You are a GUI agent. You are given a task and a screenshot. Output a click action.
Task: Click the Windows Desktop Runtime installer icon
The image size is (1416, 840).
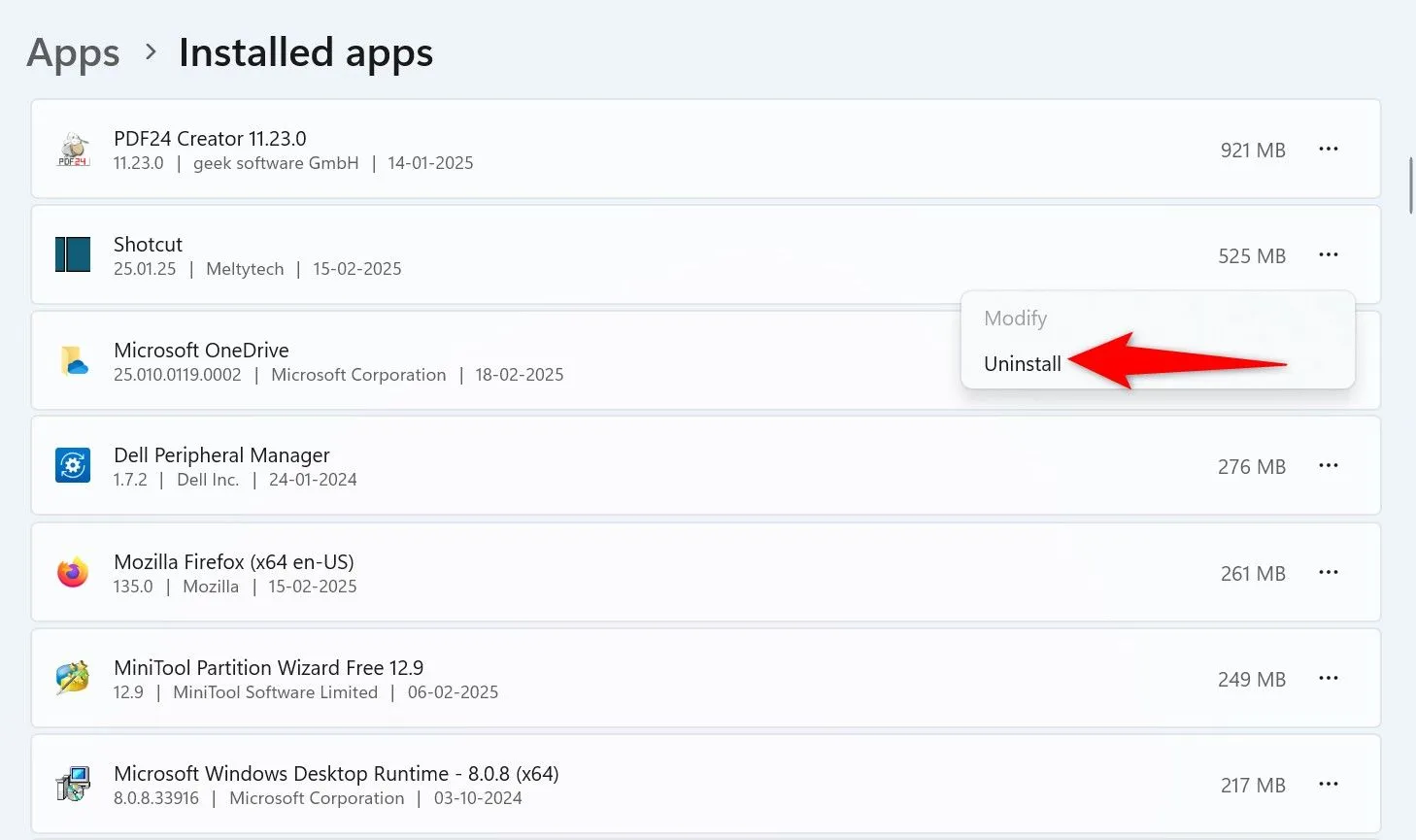coord(73,784)
